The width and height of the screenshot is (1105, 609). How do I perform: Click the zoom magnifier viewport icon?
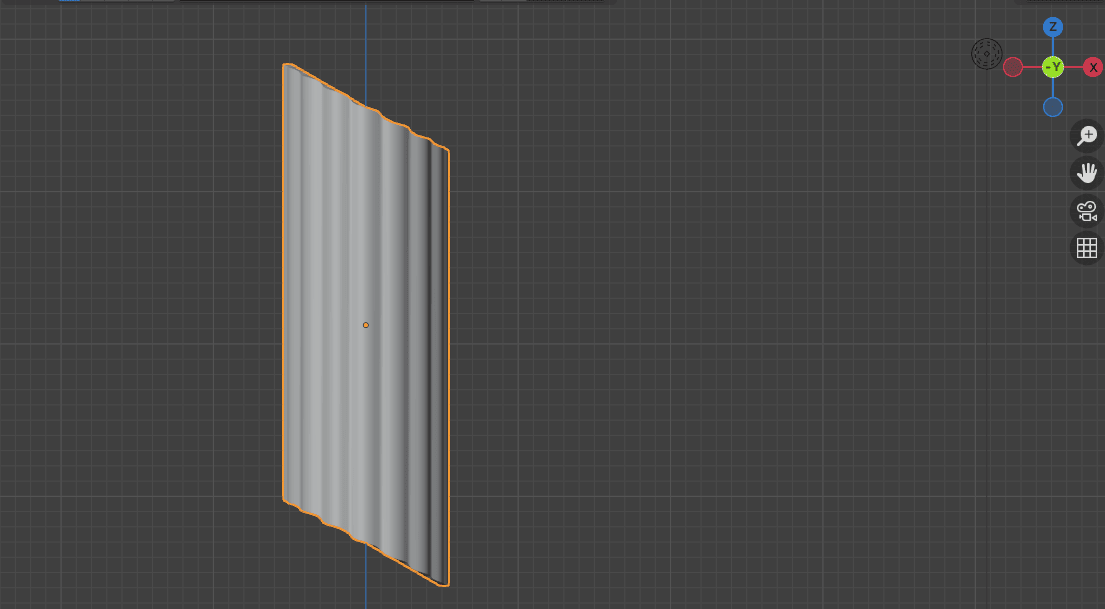tap(1086, 135)
